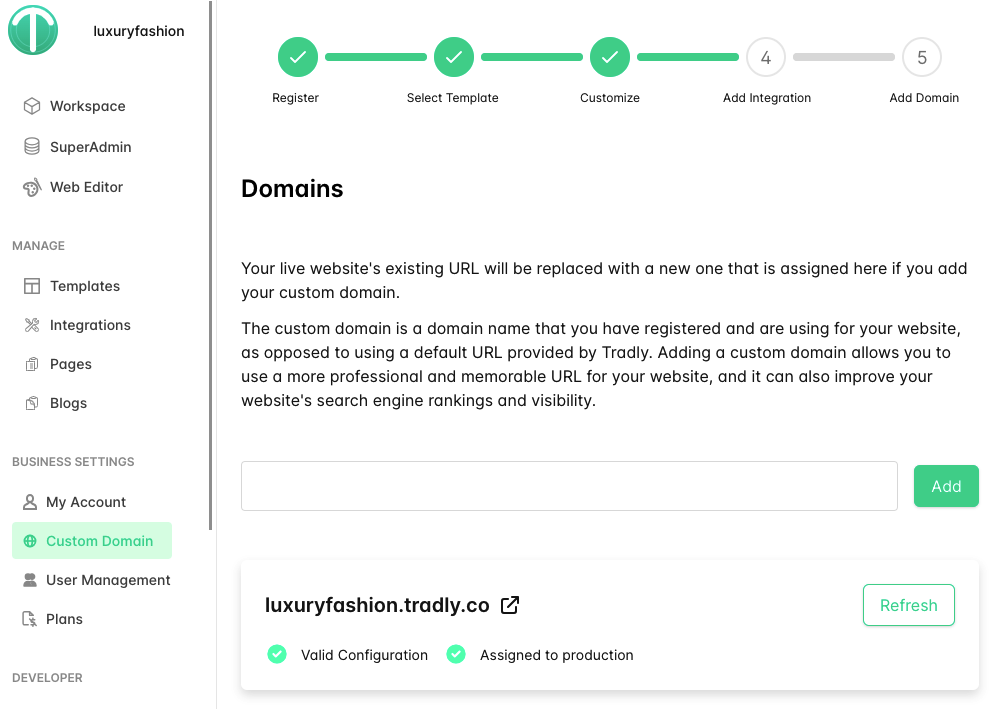Open the Integrations tools icon
Viewport: 998px width, 709px height.
[x=32, y=325]
